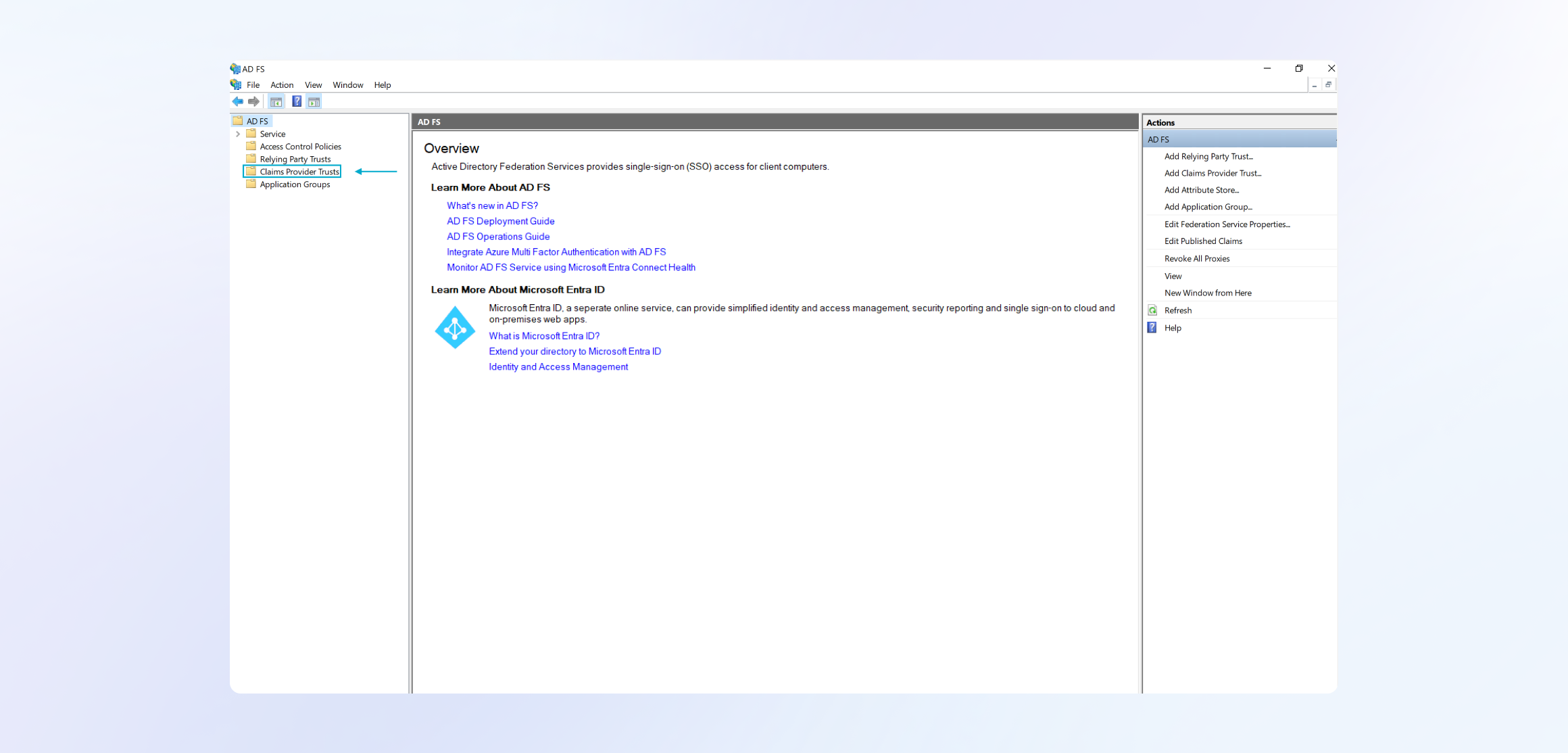Open the Help menu in the menu bar

[x=383, y=85]
